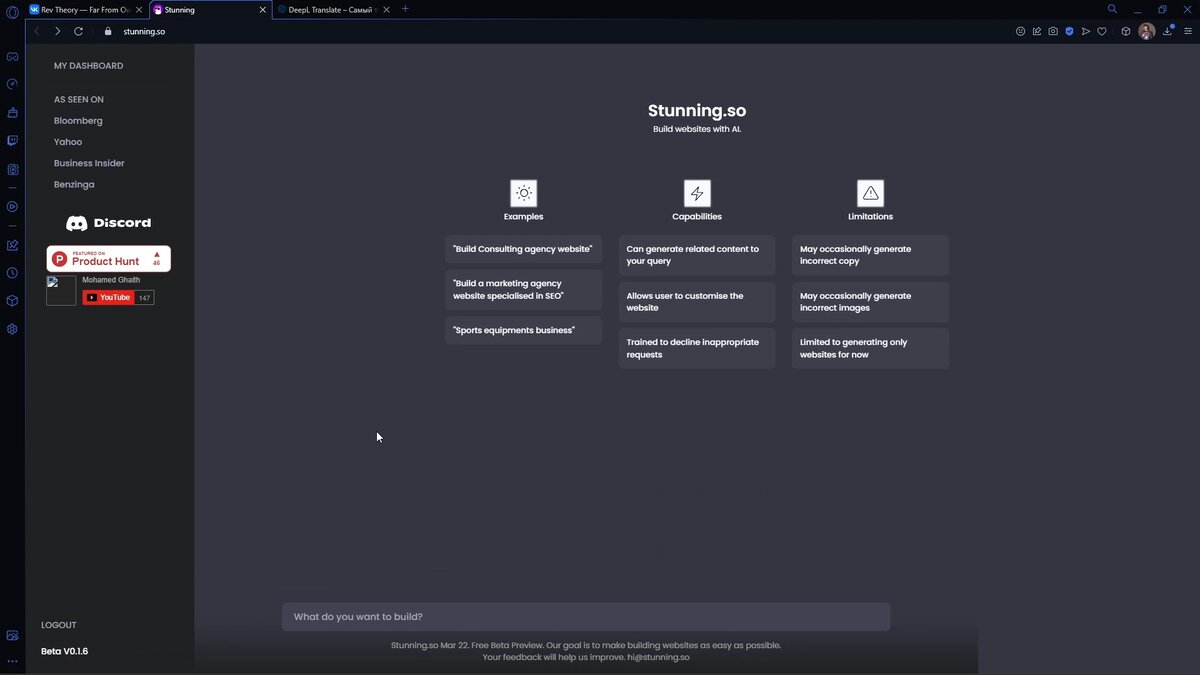Image resolution: width=1200 pixels, height=675 pixels.
Task: Open the blue ad blocker shield
Action: pyautogui.click(x=1069, y=31)
